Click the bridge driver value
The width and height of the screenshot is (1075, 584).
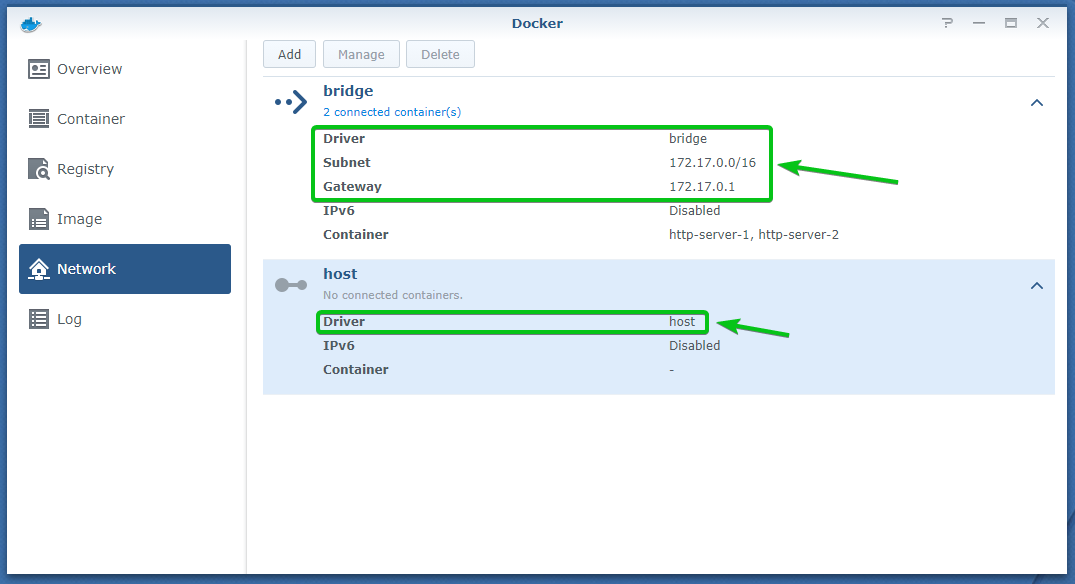688,138
